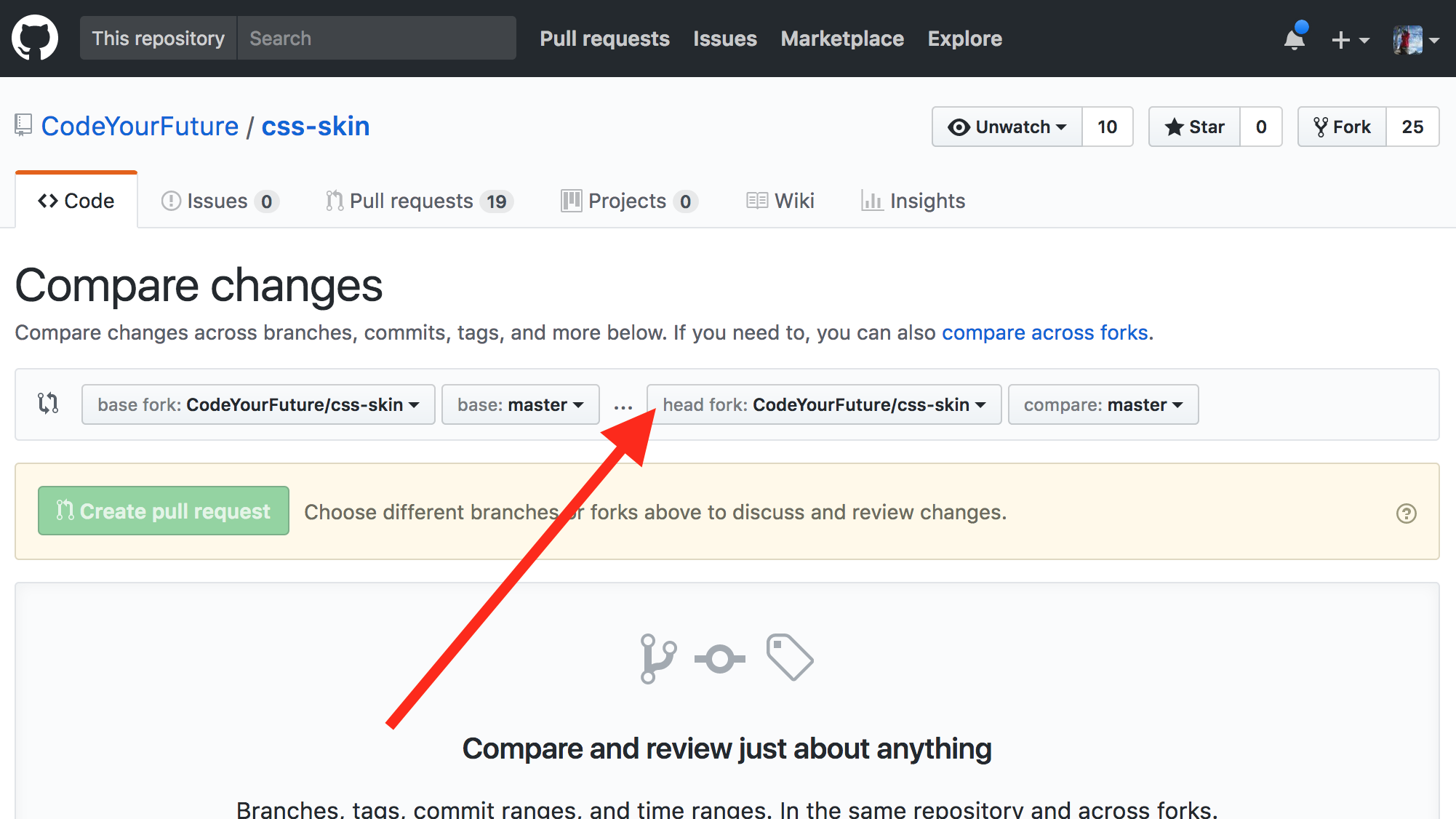Click the tag illustration icon
This screenshot has height=819, width=1456.
tap(790, 657)
